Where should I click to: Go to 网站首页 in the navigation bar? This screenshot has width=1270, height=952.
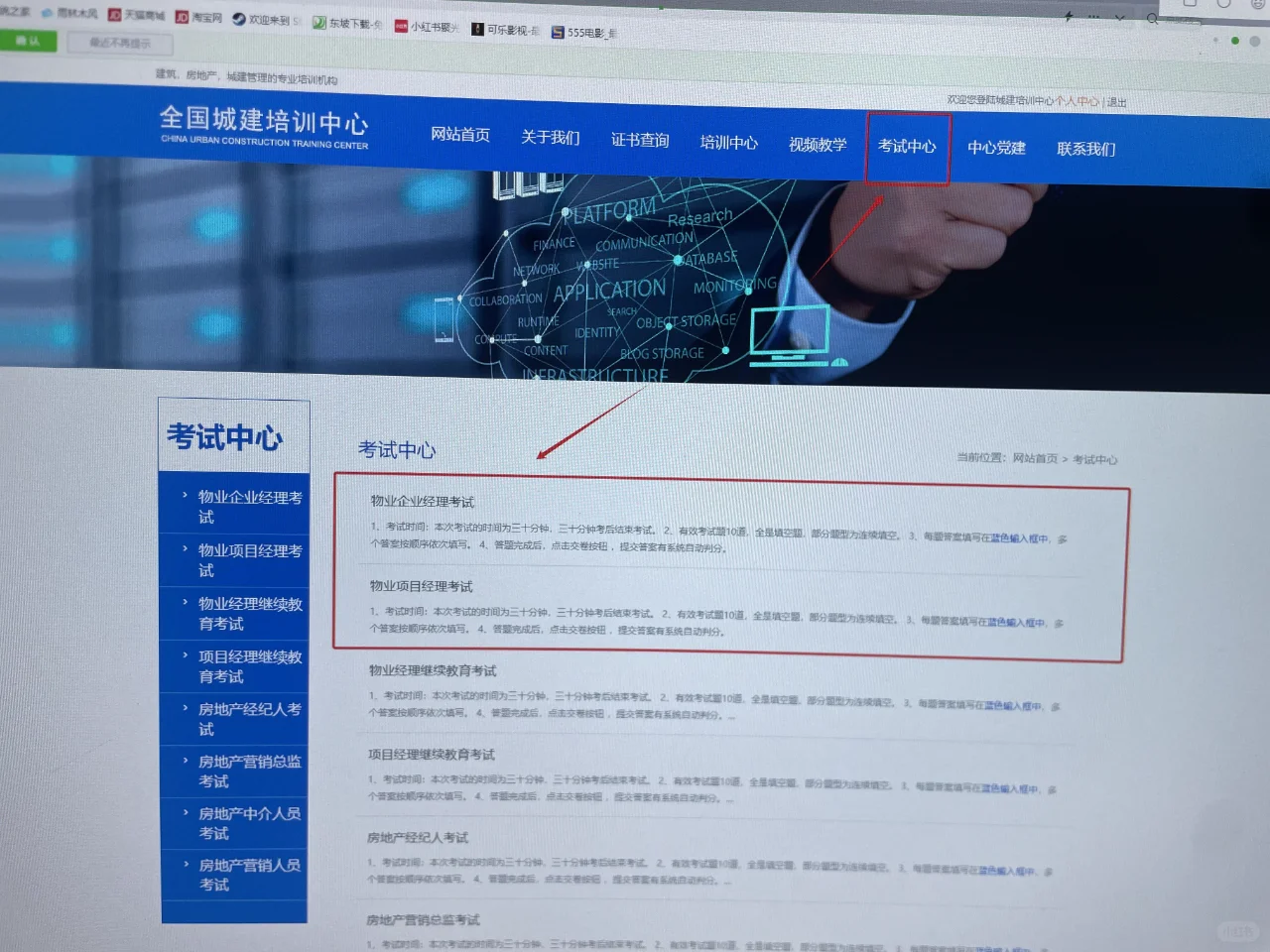pos(460,135)
